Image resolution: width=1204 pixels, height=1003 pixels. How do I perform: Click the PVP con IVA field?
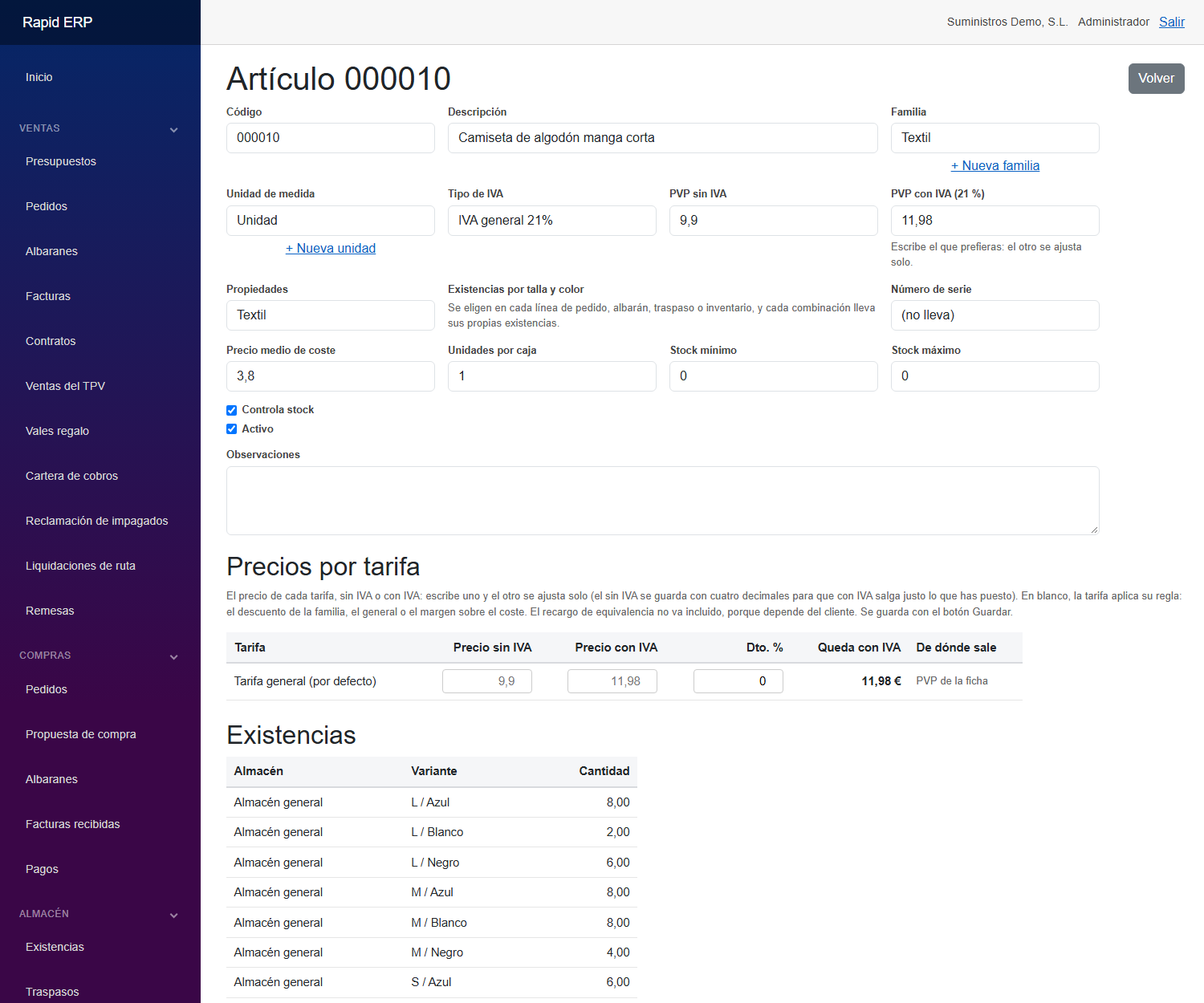[x=995, y=221]
